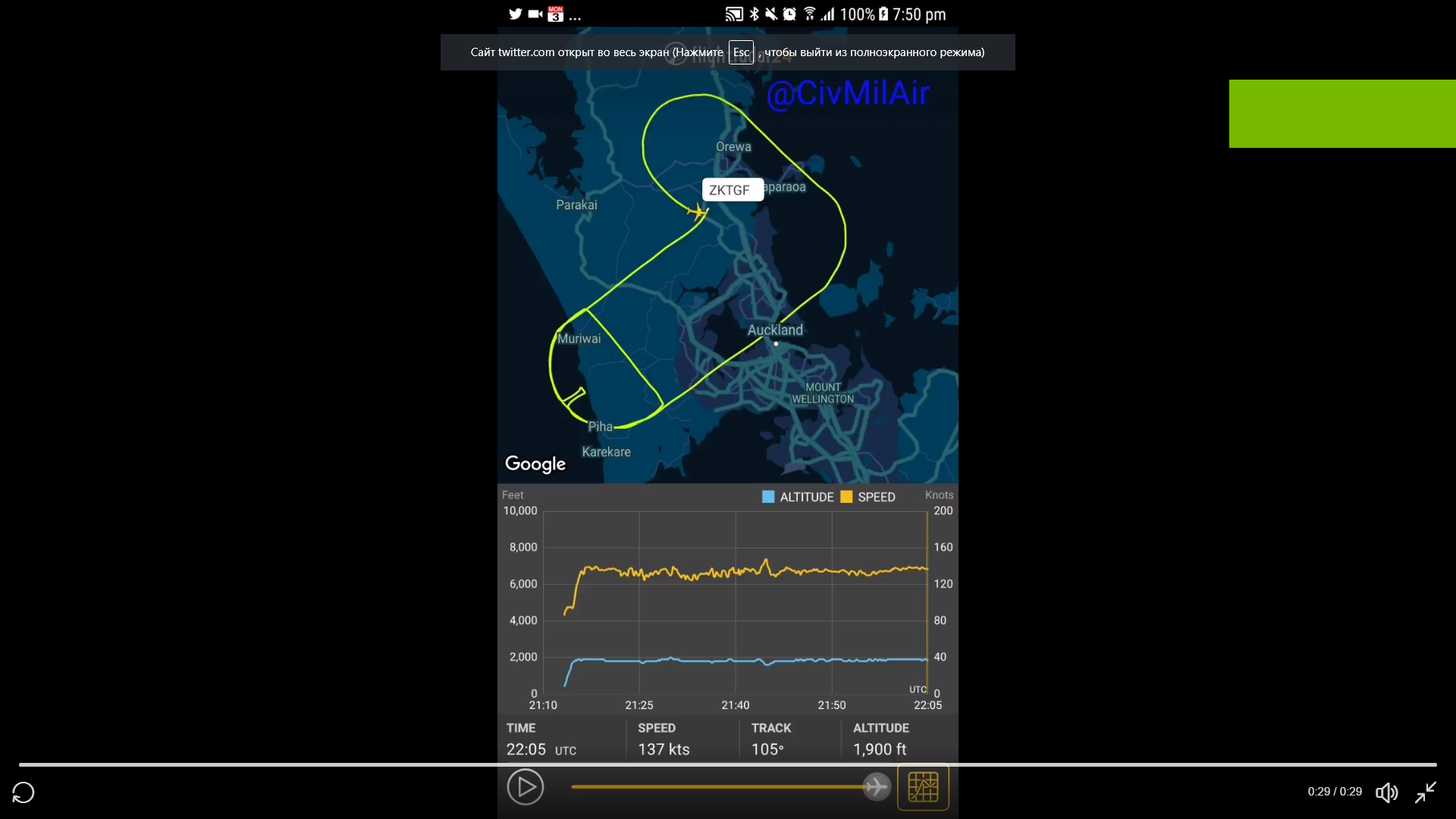The height and width of the screenshot is (819, 1456).
Task: Click the 8,000 feet axis label
Action: click(523, 548)
